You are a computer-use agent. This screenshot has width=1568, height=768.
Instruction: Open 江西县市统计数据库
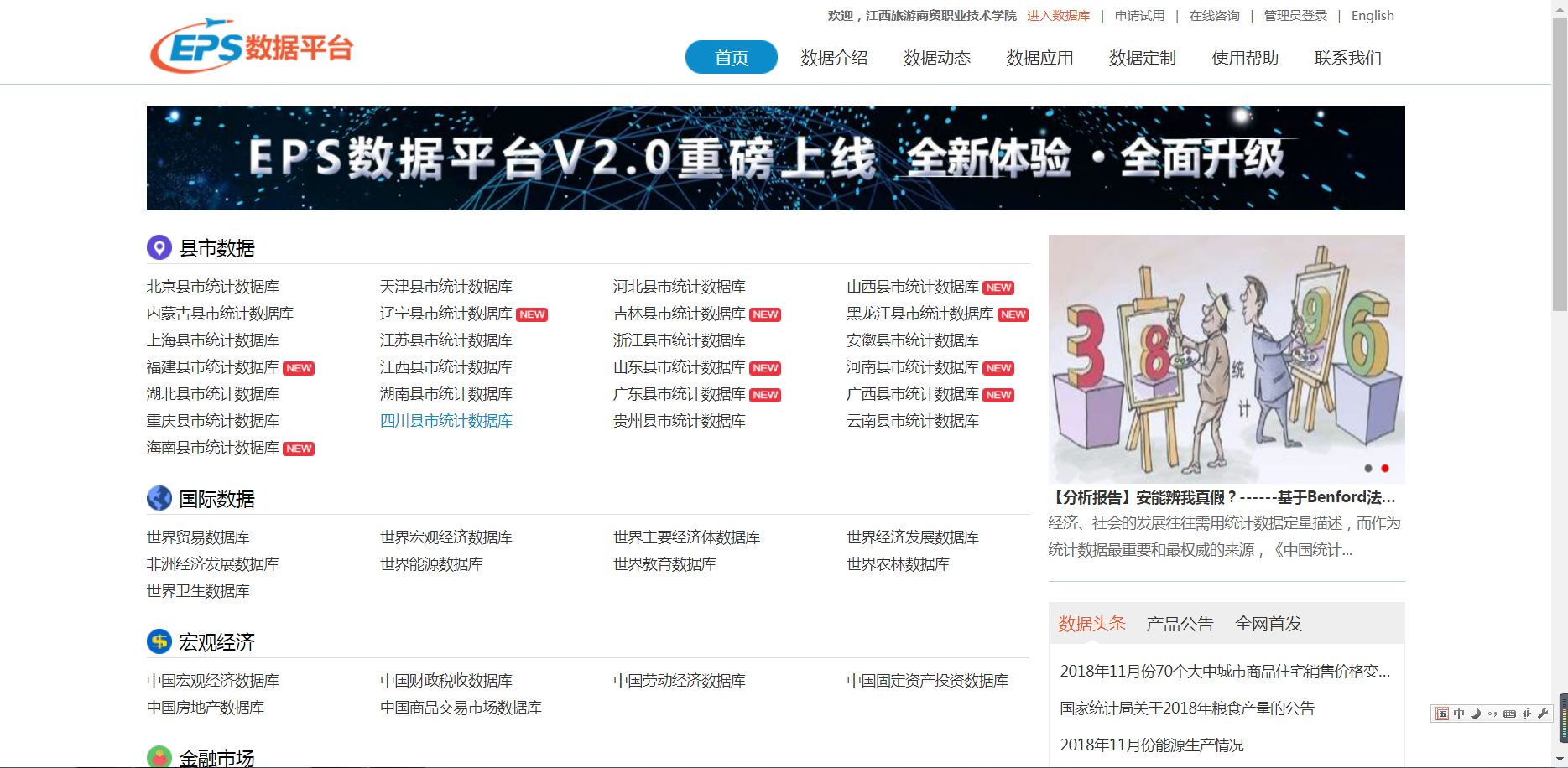pyautogui.click(x=446, y=367)
